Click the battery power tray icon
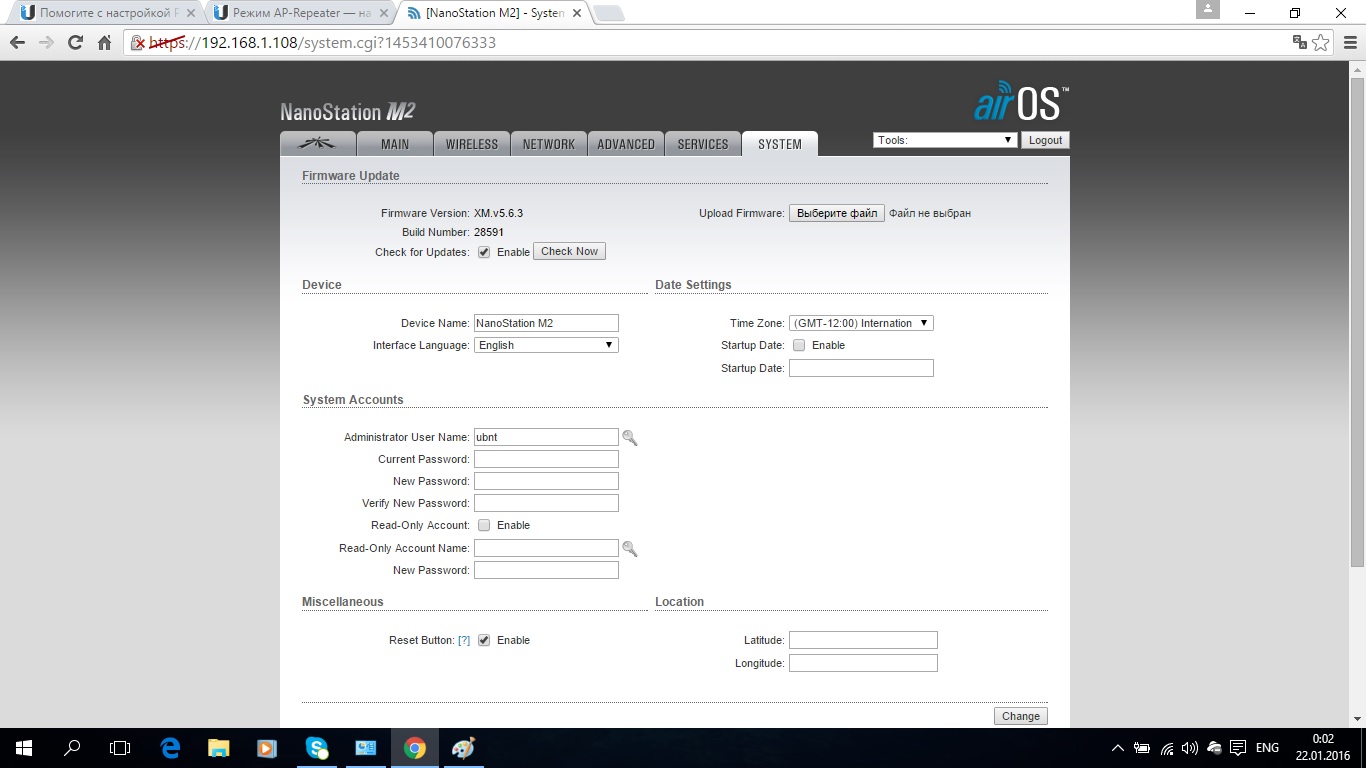 click(x=1142, y=748)
